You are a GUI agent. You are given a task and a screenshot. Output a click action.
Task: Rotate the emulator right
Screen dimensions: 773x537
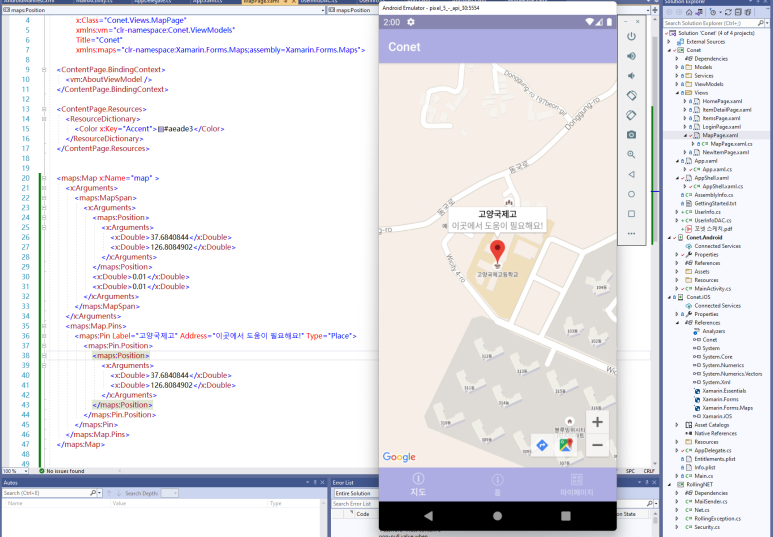click(x=631, y=115)
